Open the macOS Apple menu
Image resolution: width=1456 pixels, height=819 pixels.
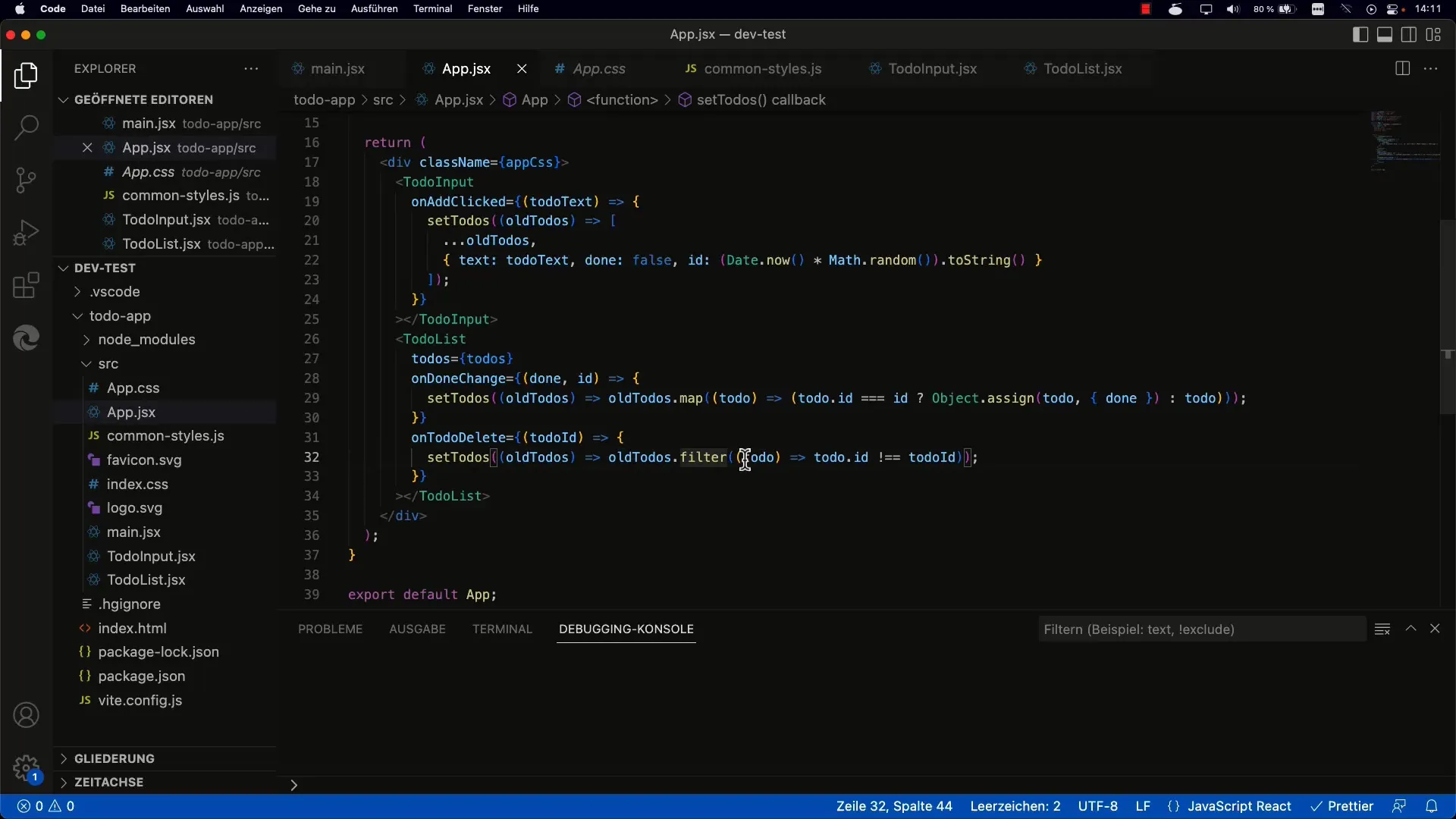(x=20, y=9)
